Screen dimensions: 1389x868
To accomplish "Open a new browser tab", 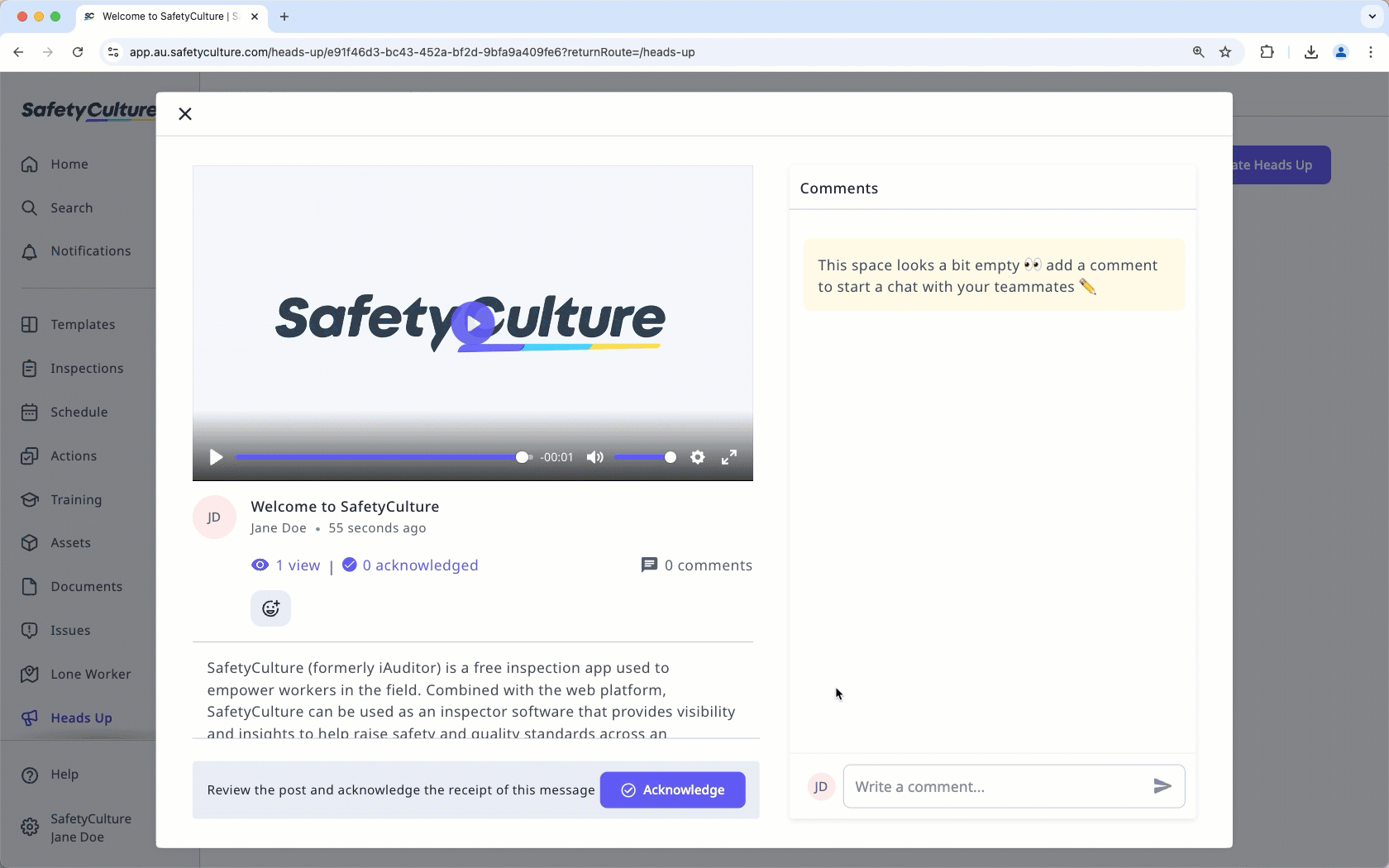I will [284, 17].
